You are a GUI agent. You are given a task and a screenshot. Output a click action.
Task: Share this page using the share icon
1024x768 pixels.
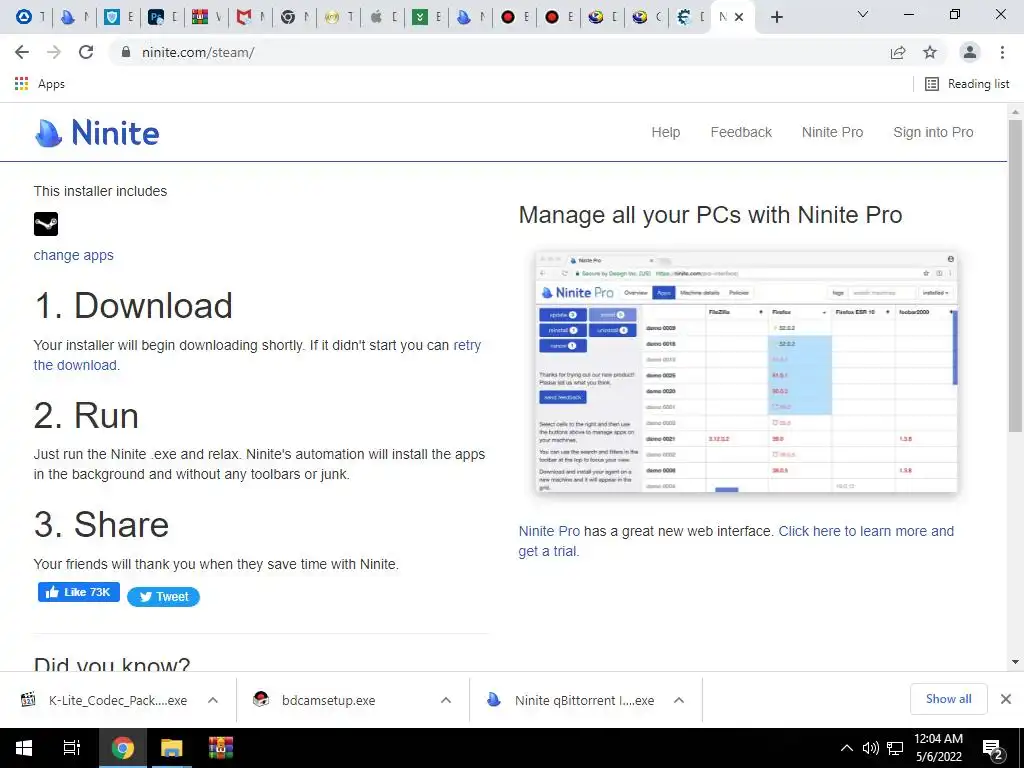[x=898, y=52]
